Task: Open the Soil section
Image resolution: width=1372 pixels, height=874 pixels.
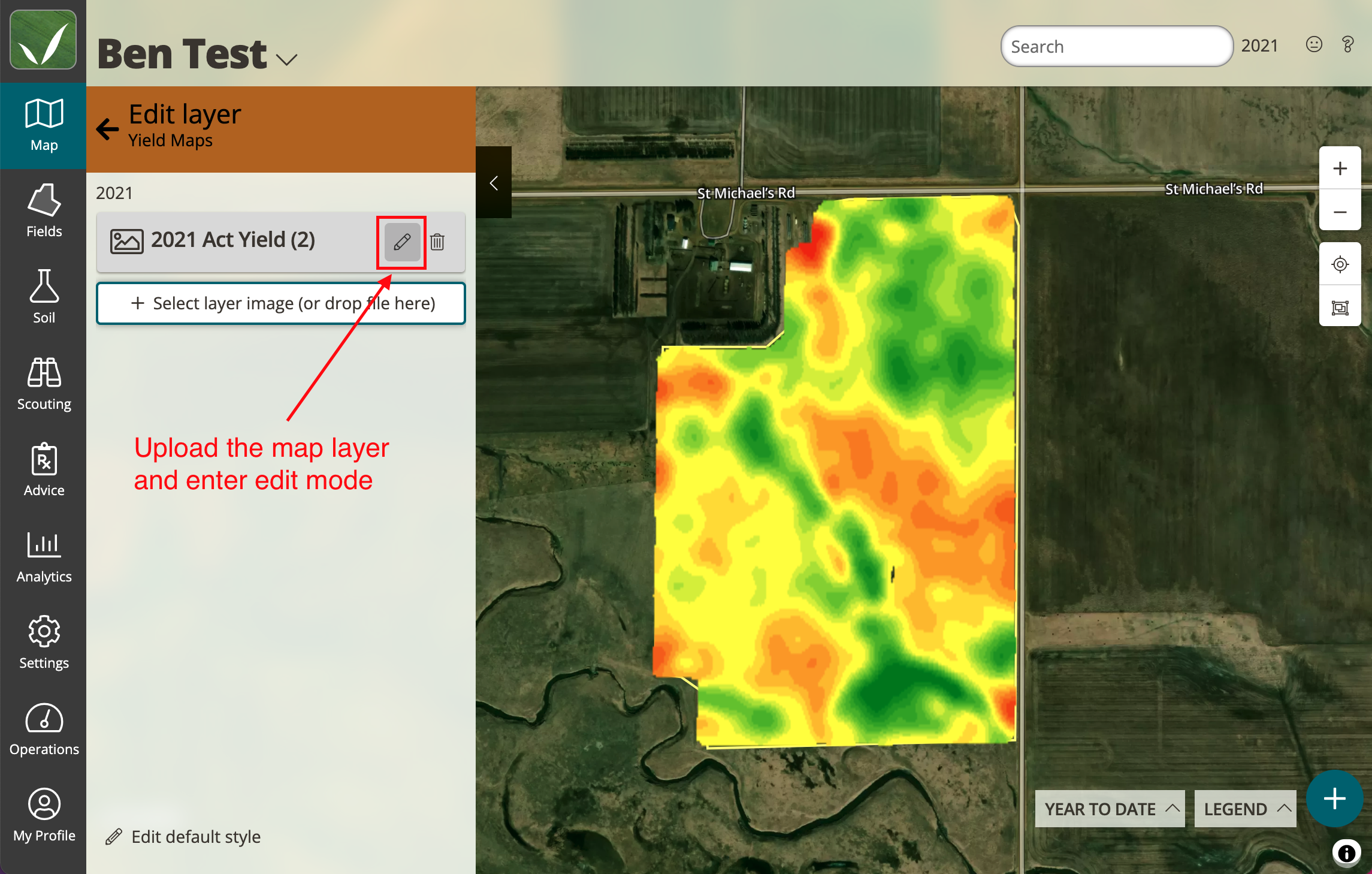Action: pyautogui.click(x=44, y=299)
